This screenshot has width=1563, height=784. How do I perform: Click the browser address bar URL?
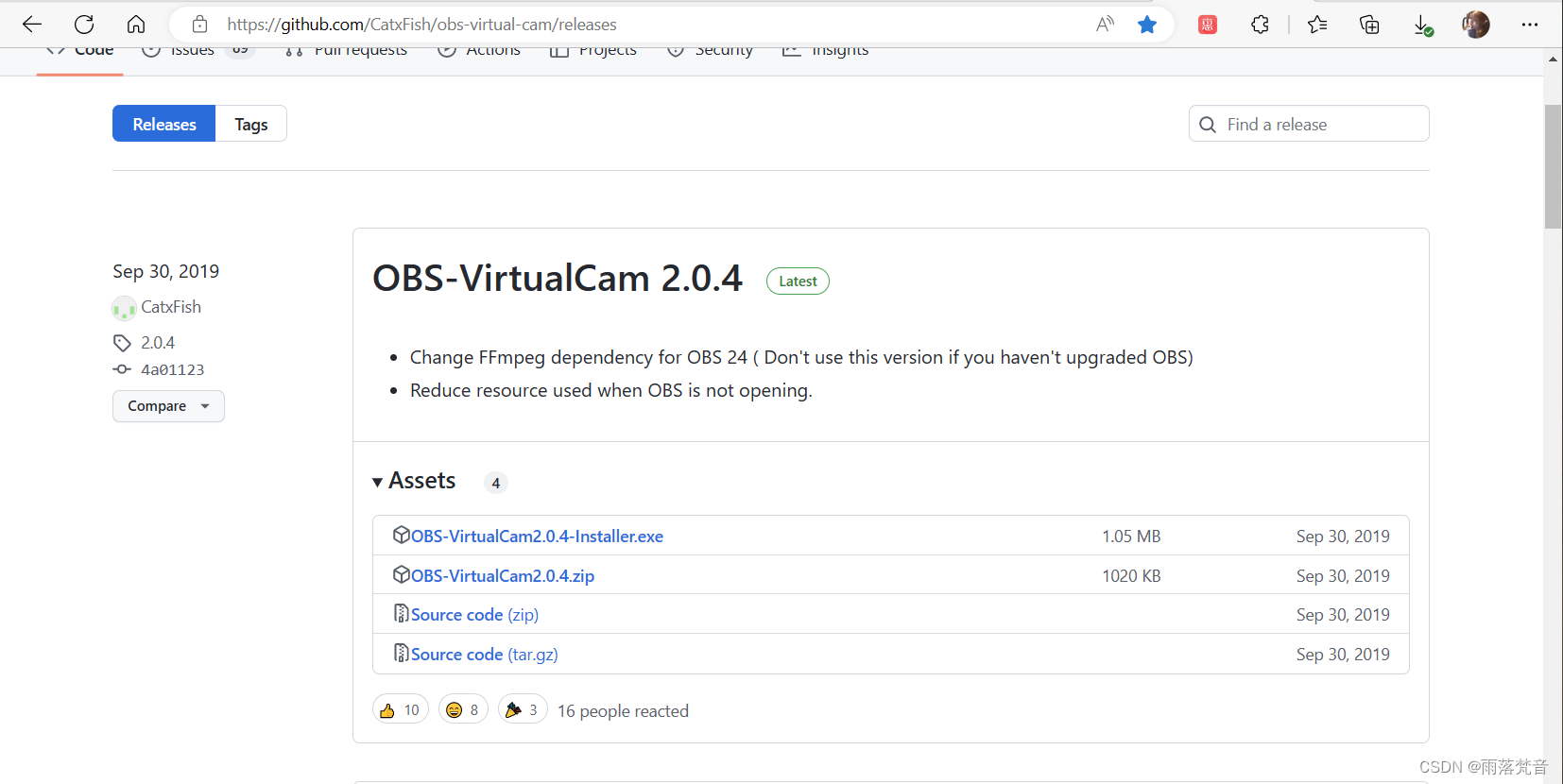click(421, 25)
